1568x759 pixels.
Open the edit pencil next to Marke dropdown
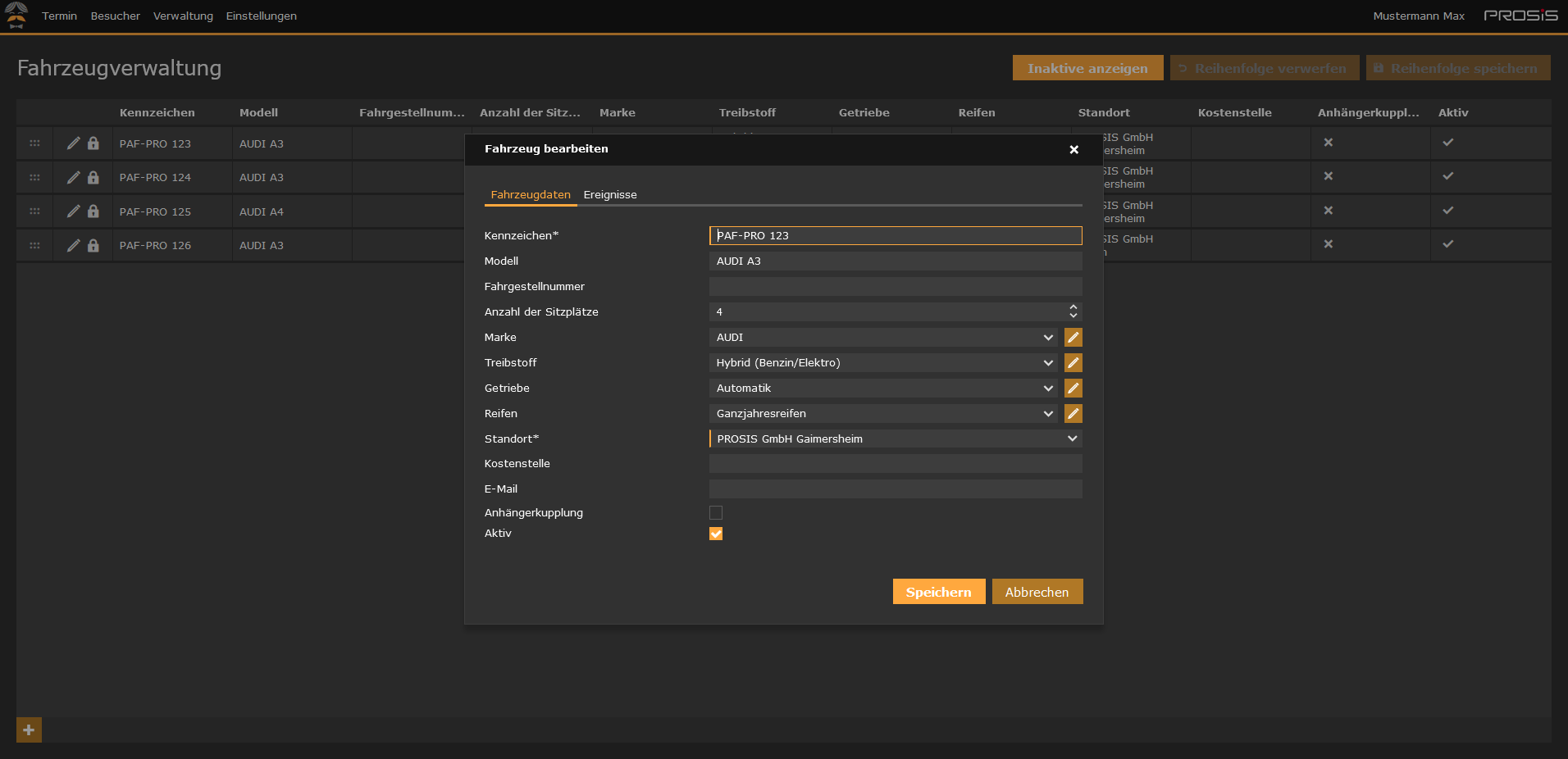tap(1073, 337)
